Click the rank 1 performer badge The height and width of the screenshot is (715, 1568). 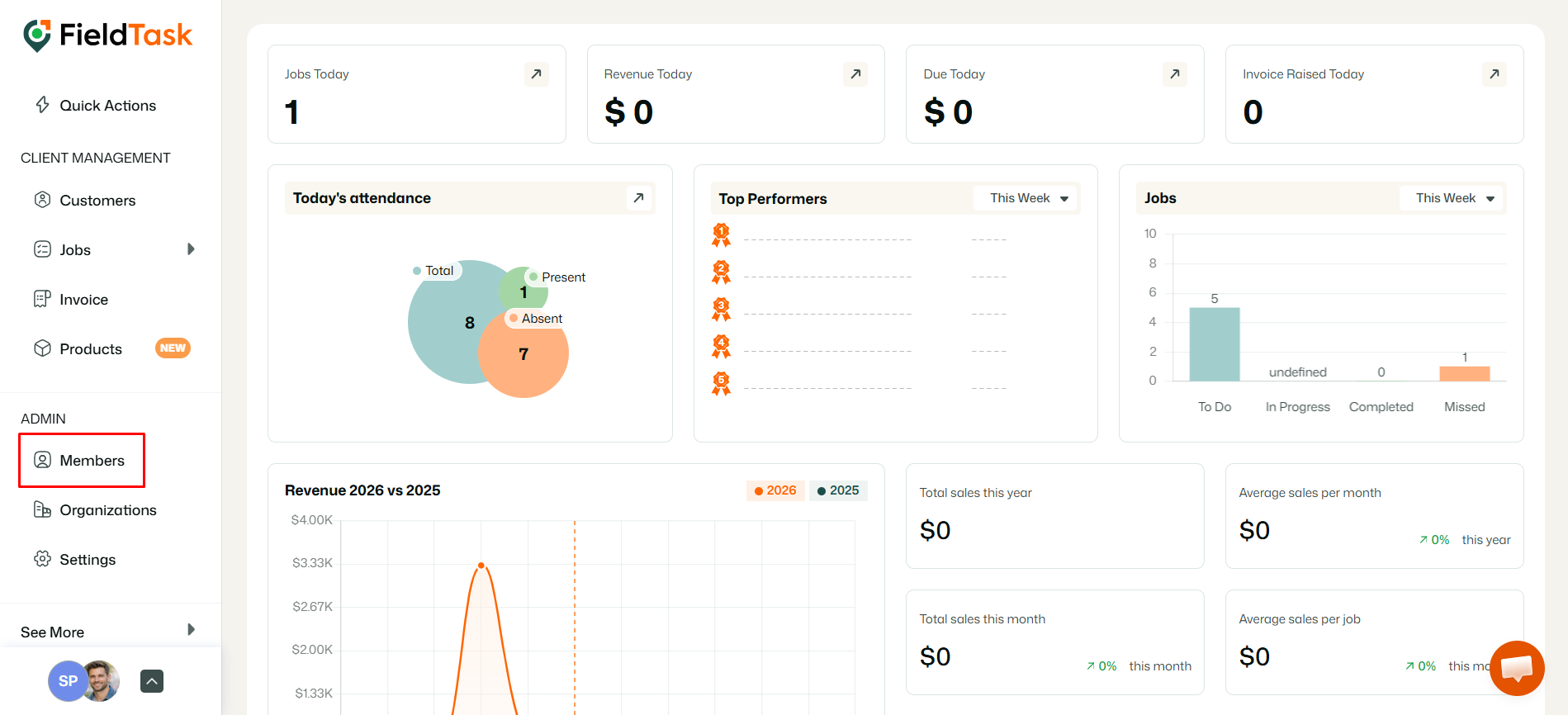[x=722, y=235]
